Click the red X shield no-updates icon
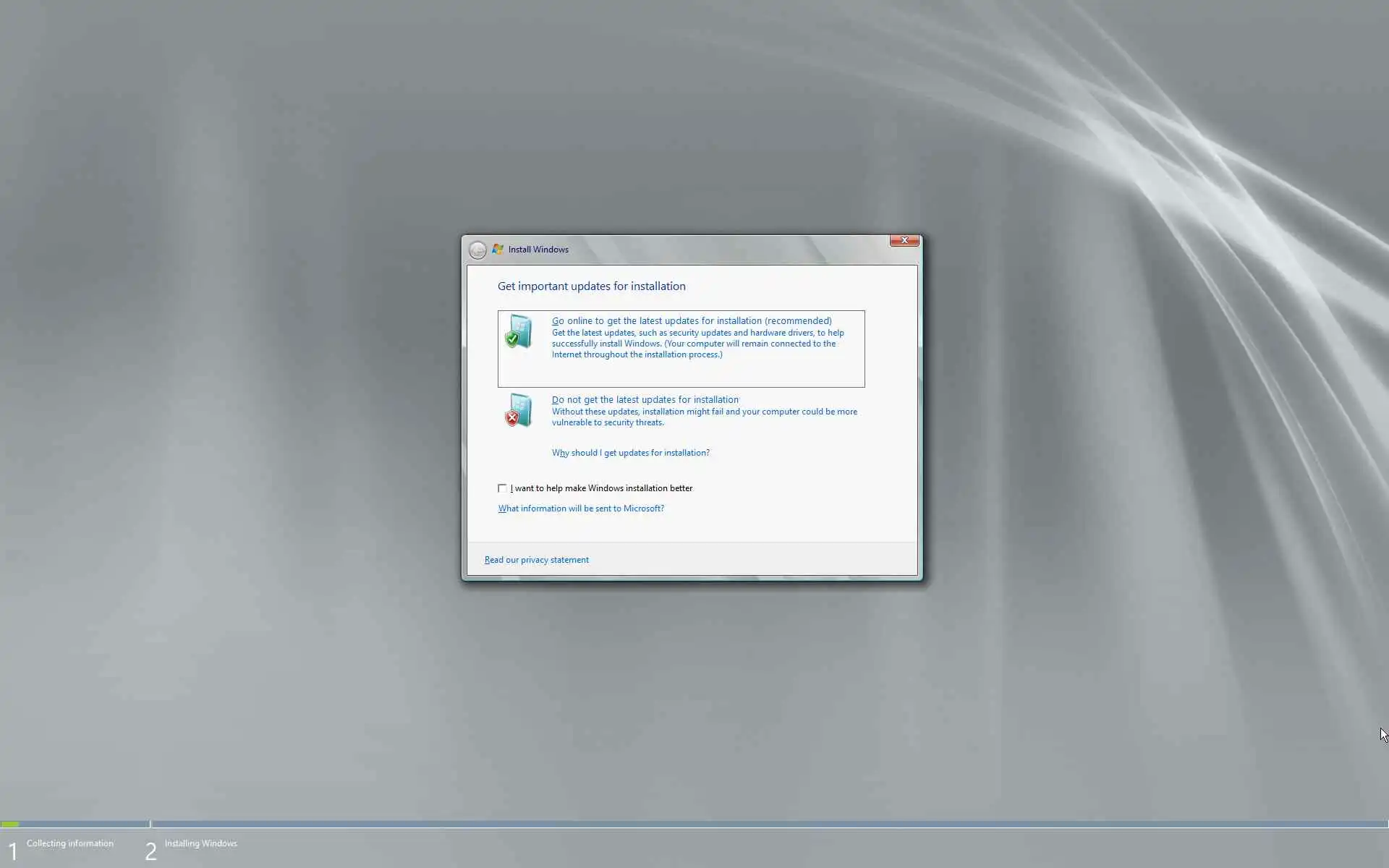 click(519, 411)
